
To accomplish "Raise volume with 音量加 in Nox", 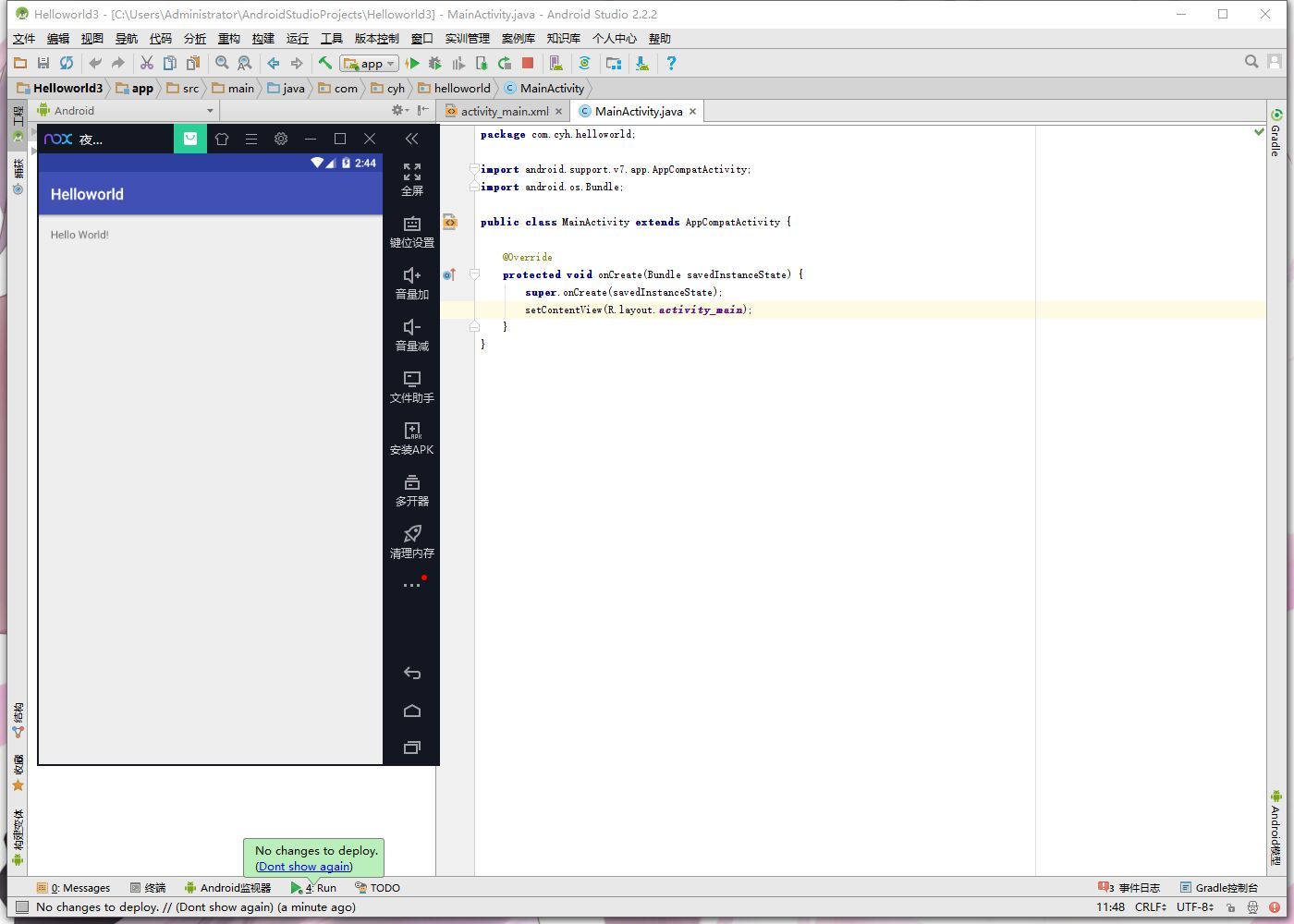I will point(412,283).
